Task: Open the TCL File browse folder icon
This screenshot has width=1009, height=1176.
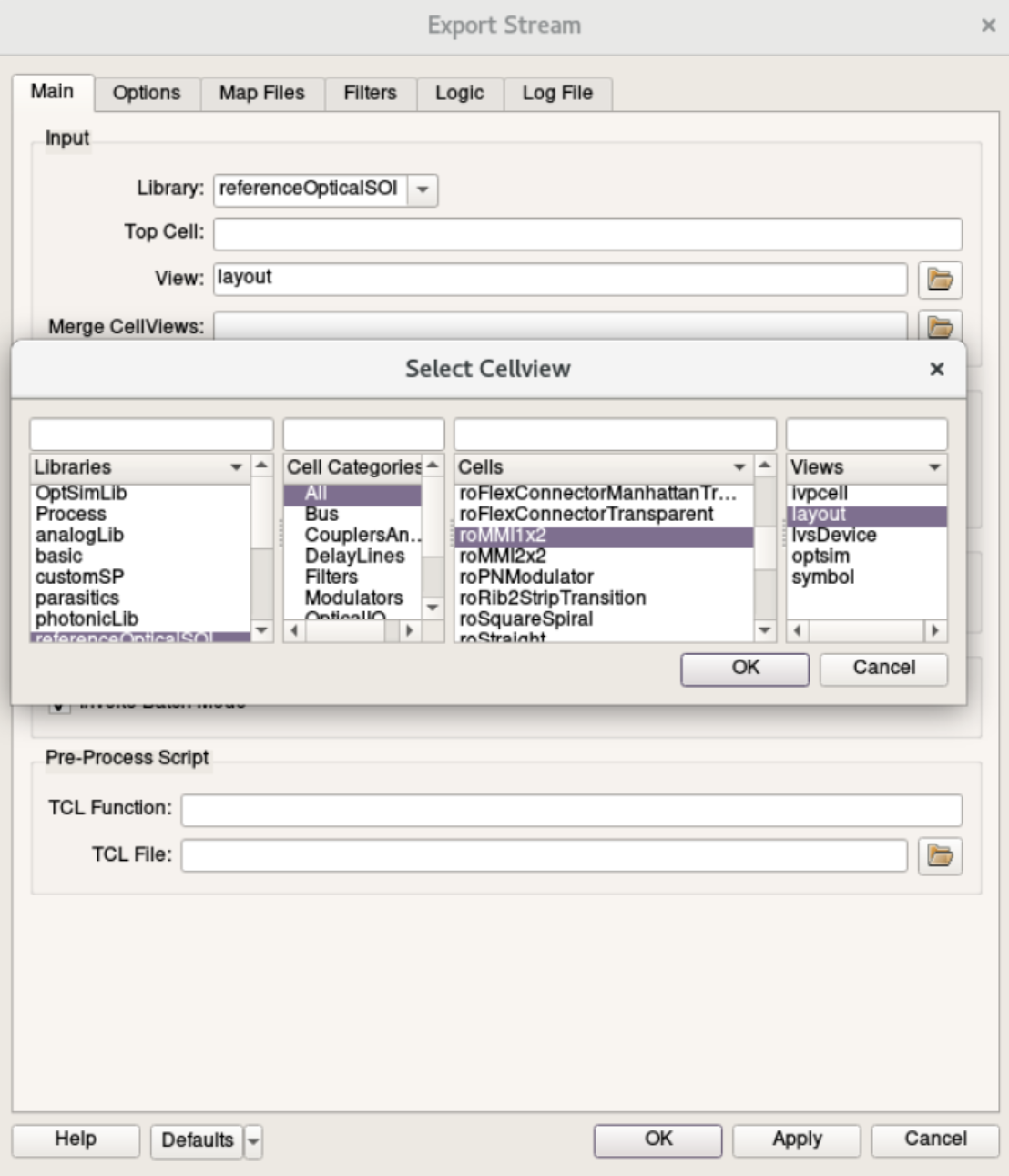Action: coord(940,855)
